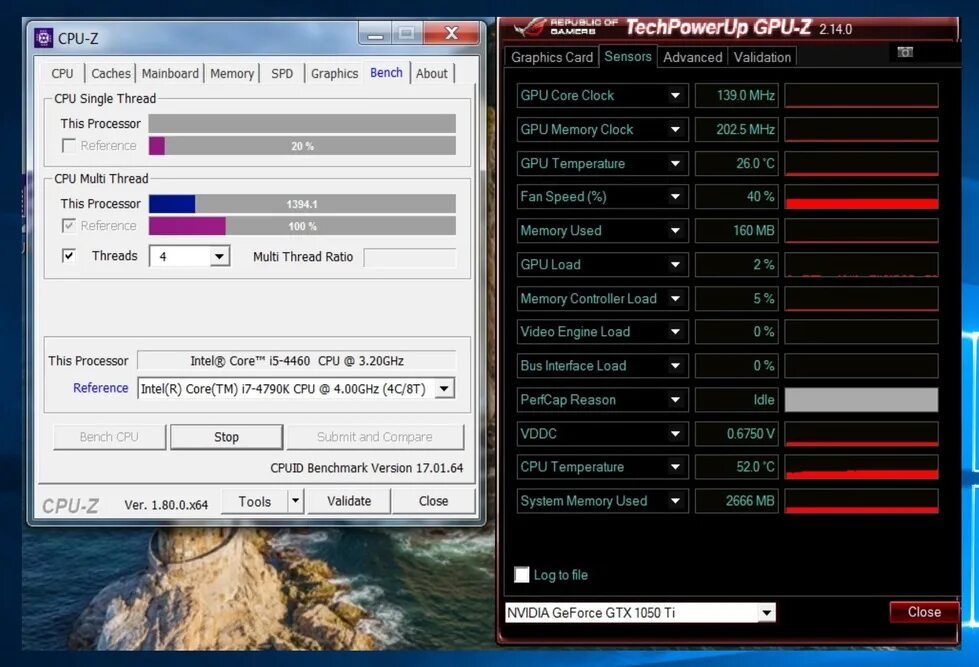Open GPU Memory Clock sensor dropdown
The width and height of the screenshot is (979, 667).
(x=675, y=129)
